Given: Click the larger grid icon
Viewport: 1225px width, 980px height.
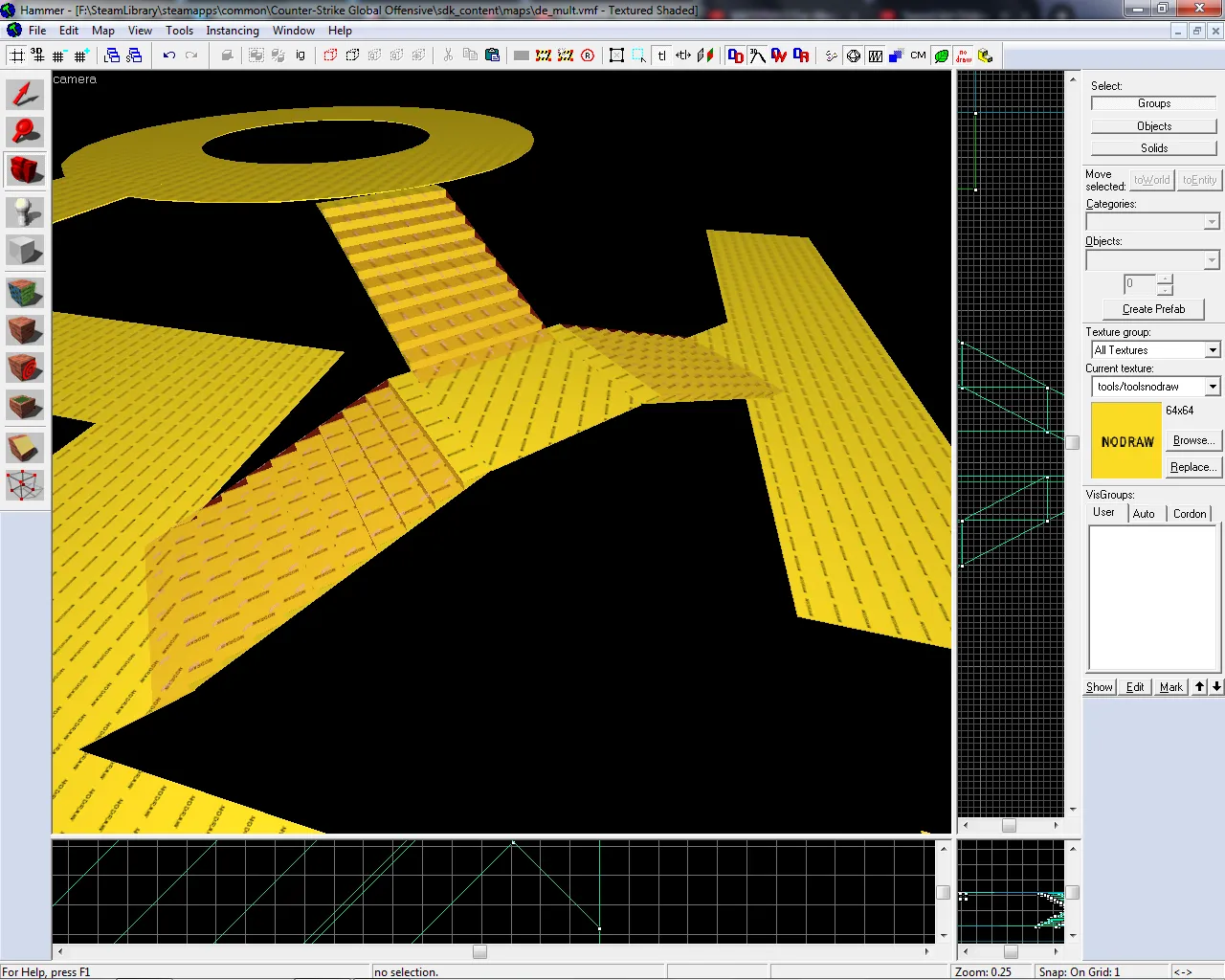Looking at the screenshot, I should (80, 56).
